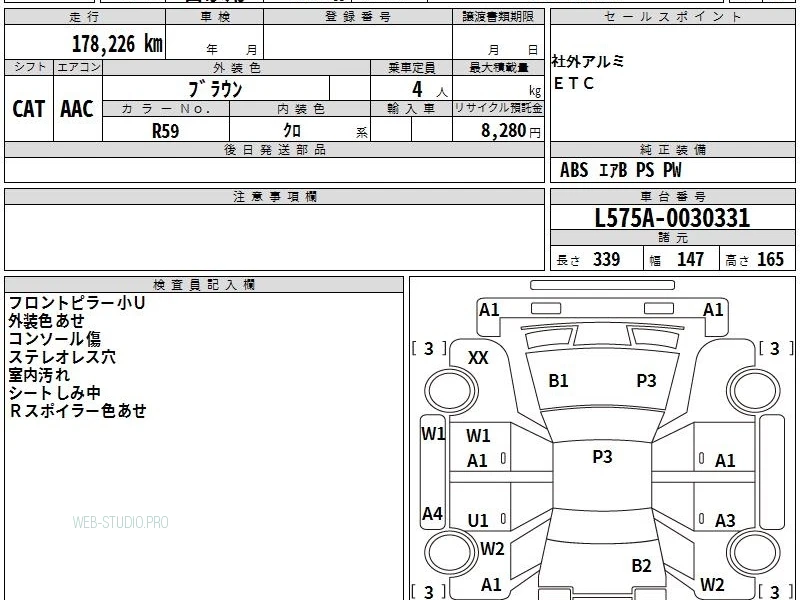Select chassis number L575A-0030331
The height and width of the screenshot is (600, 800).
(672, 218)
